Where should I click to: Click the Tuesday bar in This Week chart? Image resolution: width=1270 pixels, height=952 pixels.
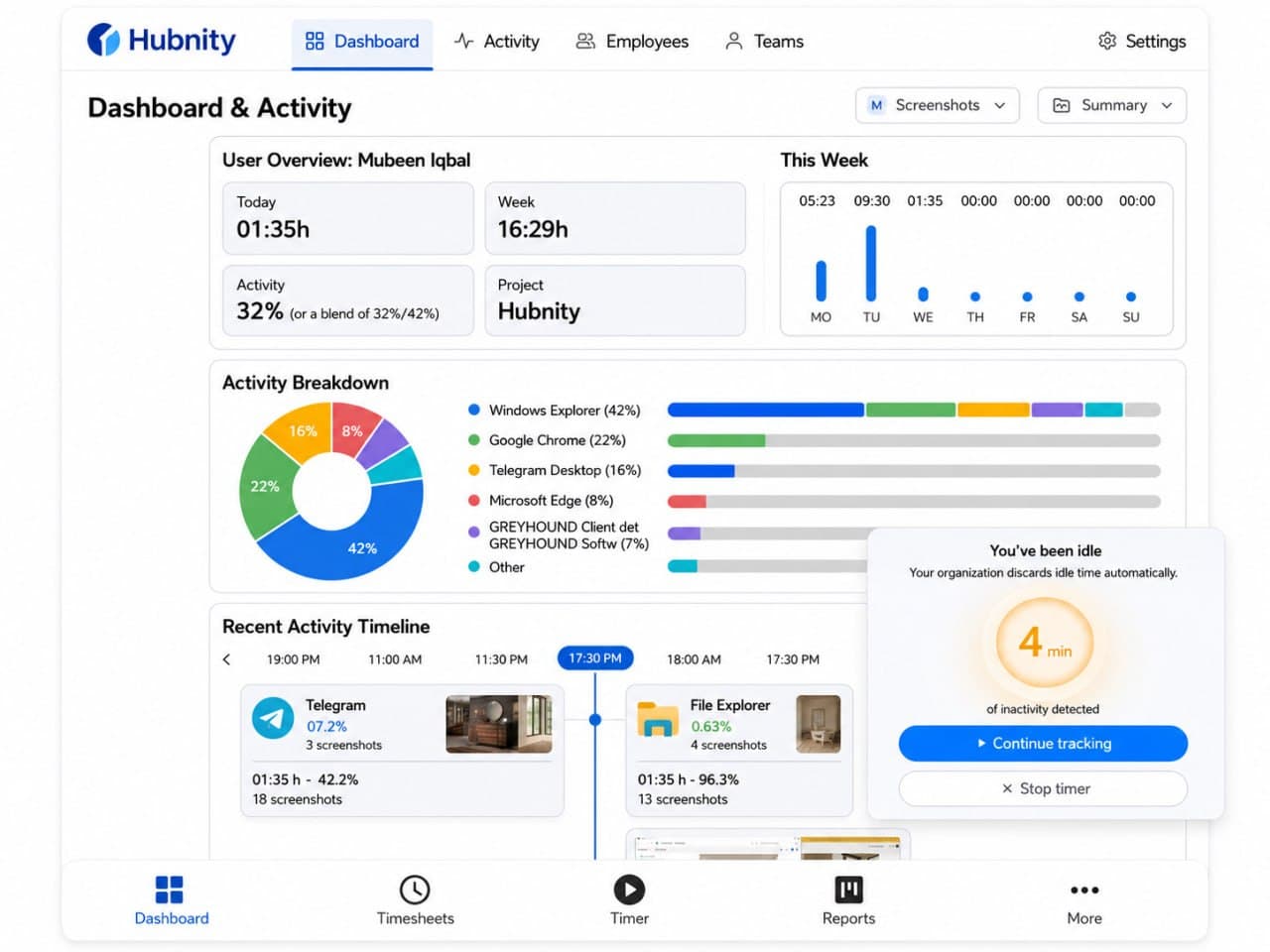coord(871,263)
